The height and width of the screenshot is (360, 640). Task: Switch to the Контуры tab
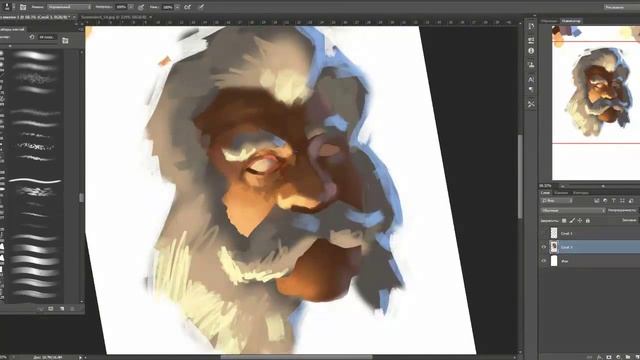[x=580, y=193]
